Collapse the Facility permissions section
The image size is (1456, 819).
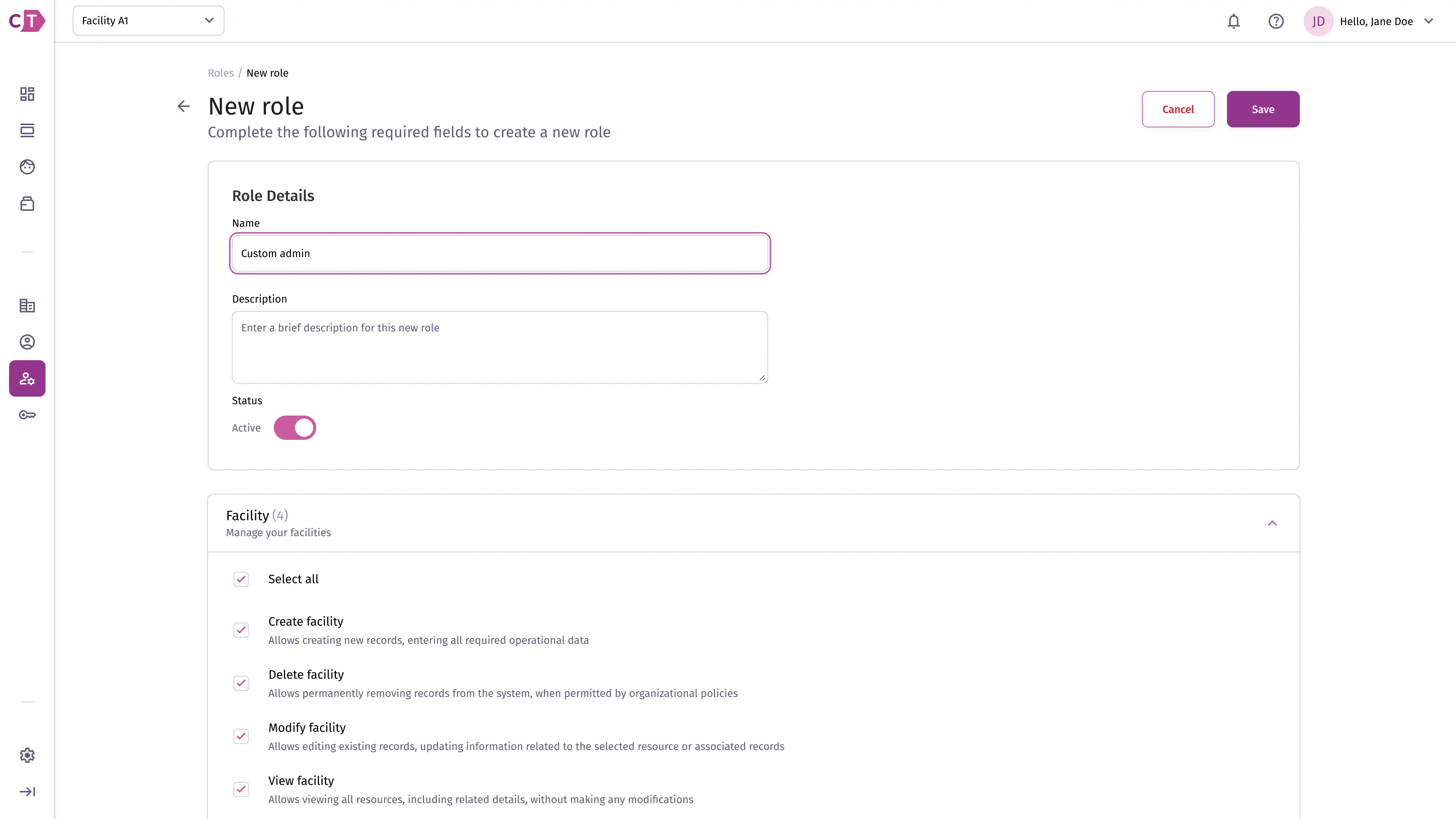[1272, 523]
